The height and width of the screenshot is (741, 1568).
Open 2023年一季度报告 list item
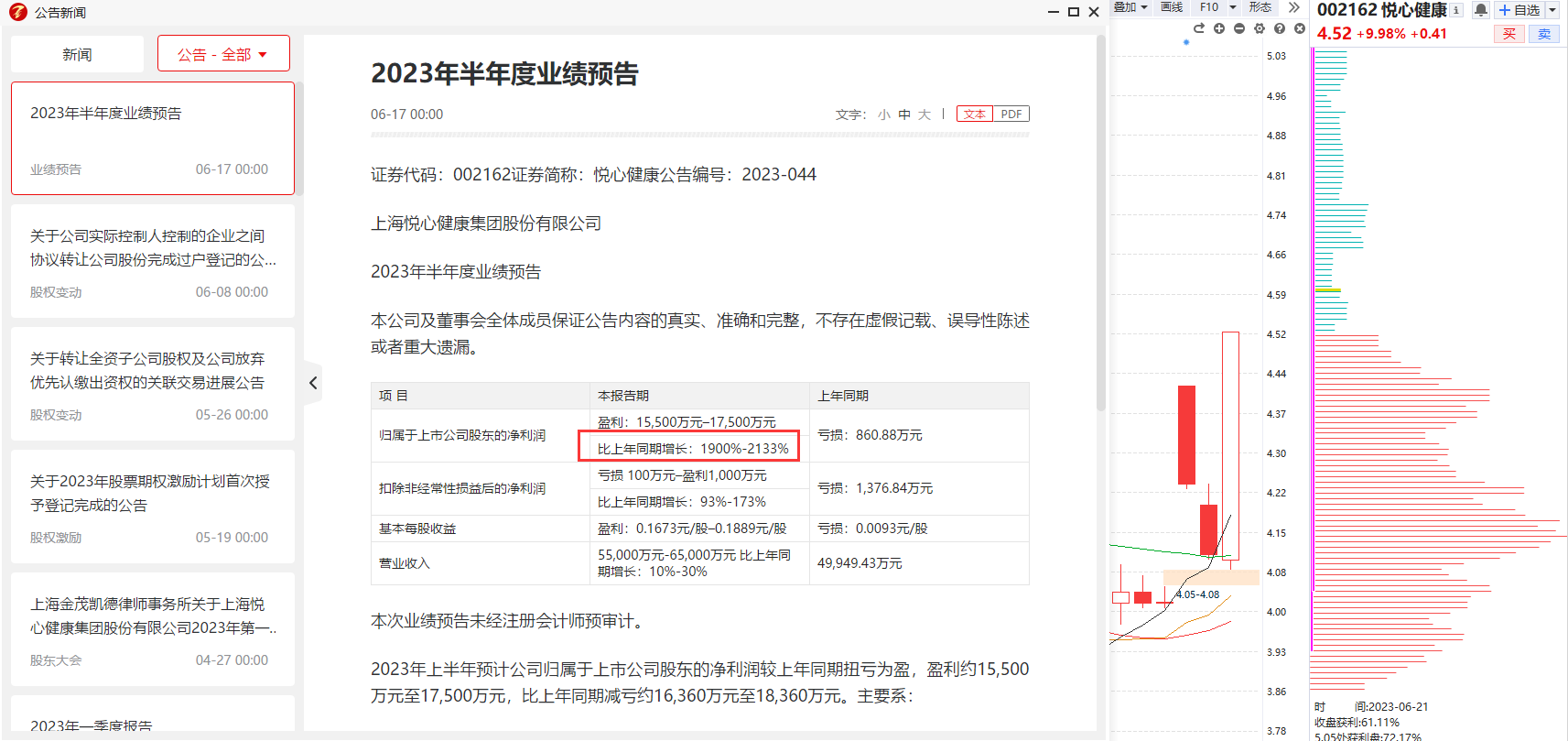(153, 714)
